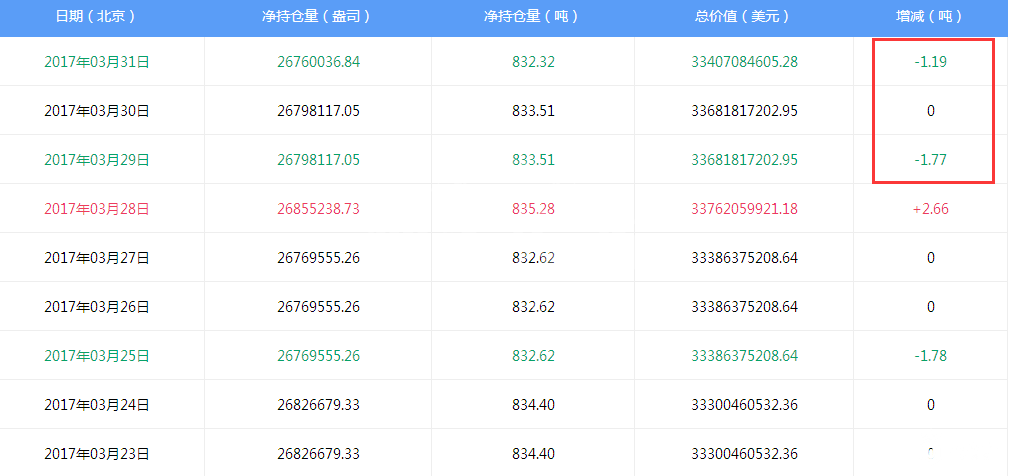The width and height of the screenshot is (1011, 476).
Task: Click 26769555.26 in the 03月25日 row
Action: (x=319, y=356)
